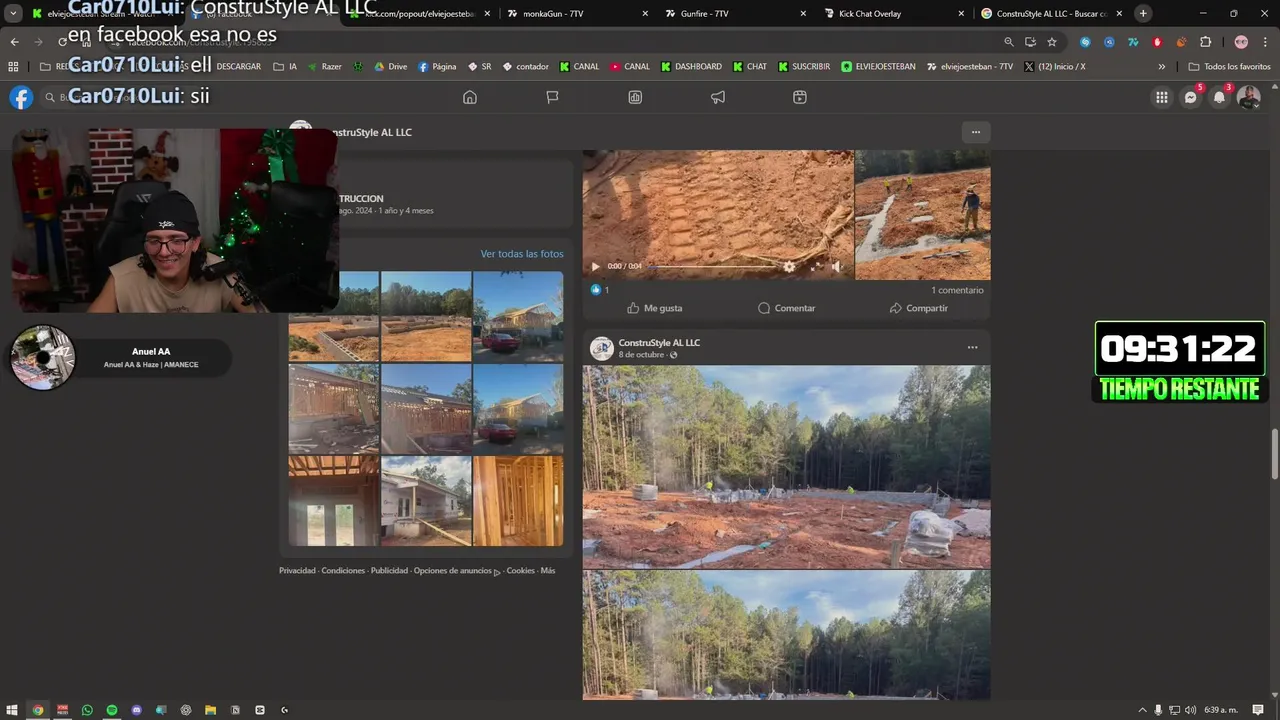
Task: Open the 'contador' bookmark
Action: (525, 67)
